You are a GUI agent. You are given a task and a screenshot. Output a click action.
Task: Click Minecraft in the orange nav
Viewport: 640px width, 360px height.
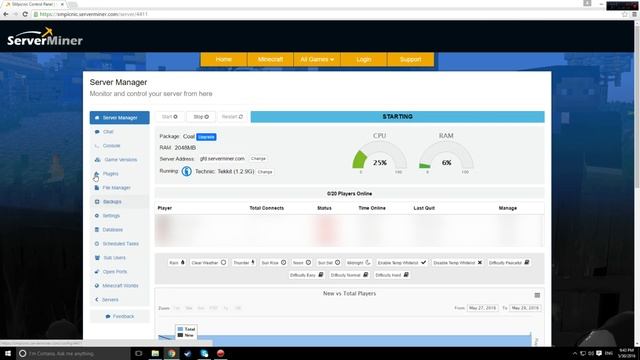click(x=270, y=59)
